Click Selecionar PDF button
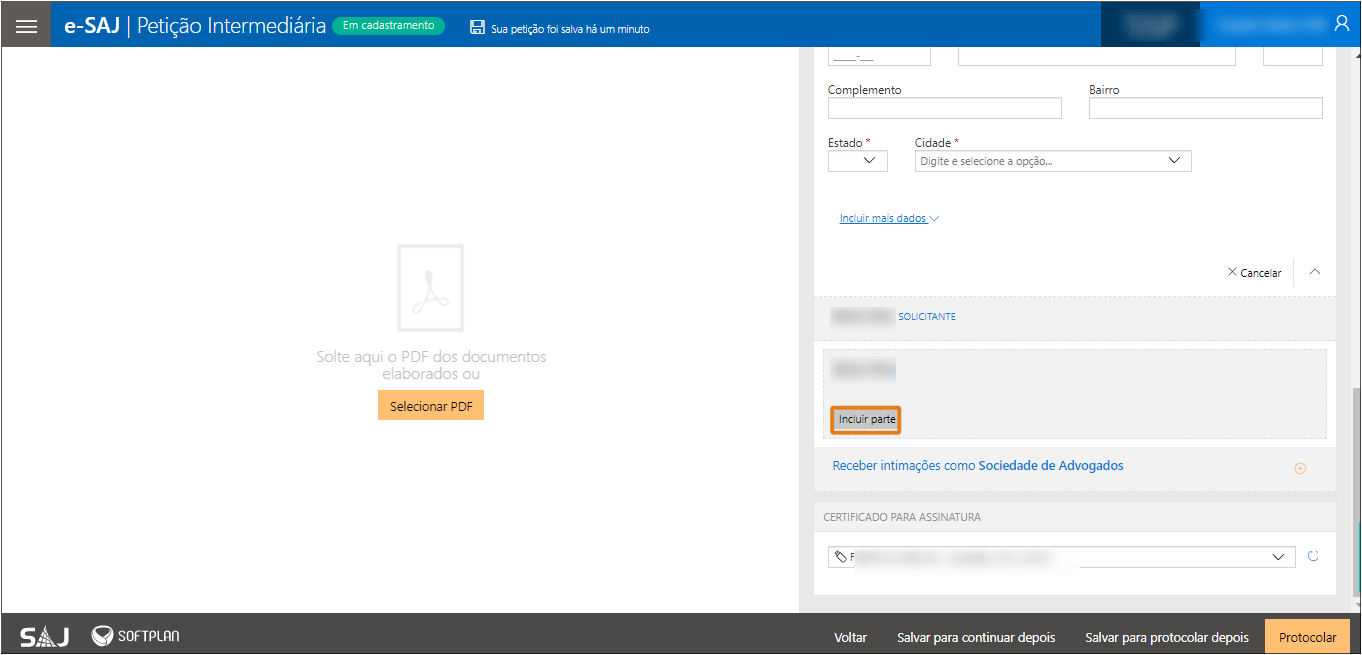Screen dimensions: 1362x655 [430, 405]
